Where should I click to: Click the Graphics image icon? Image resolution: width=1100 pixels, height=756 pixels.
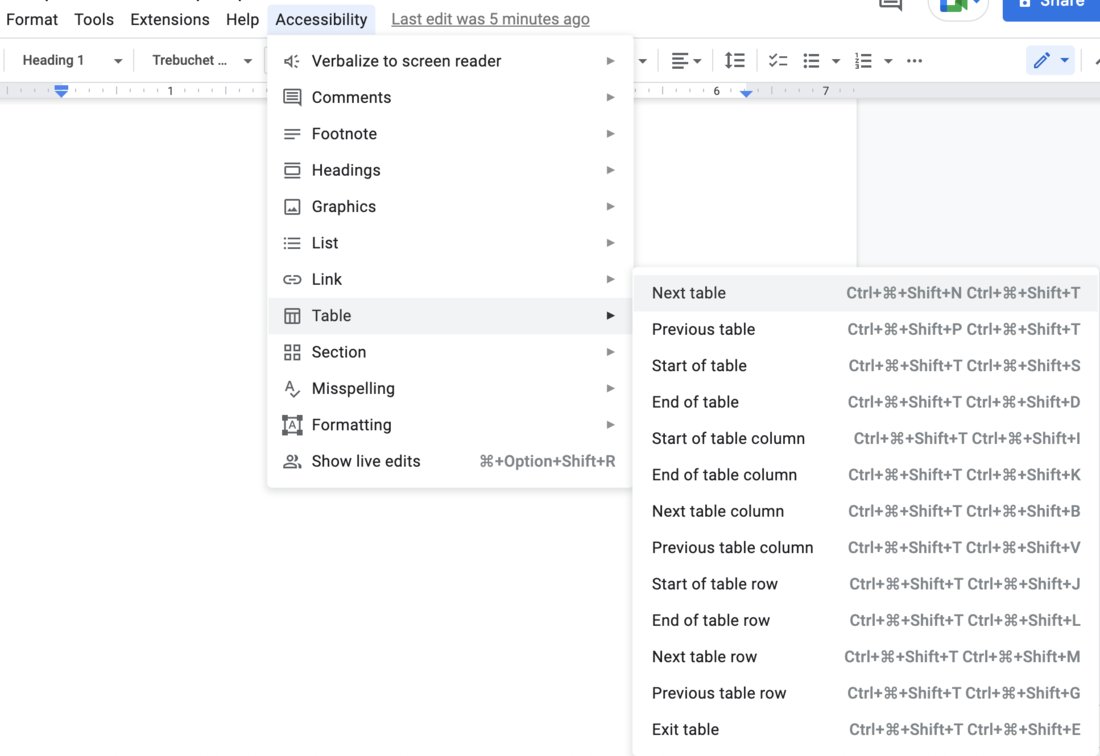click(292, 207)
